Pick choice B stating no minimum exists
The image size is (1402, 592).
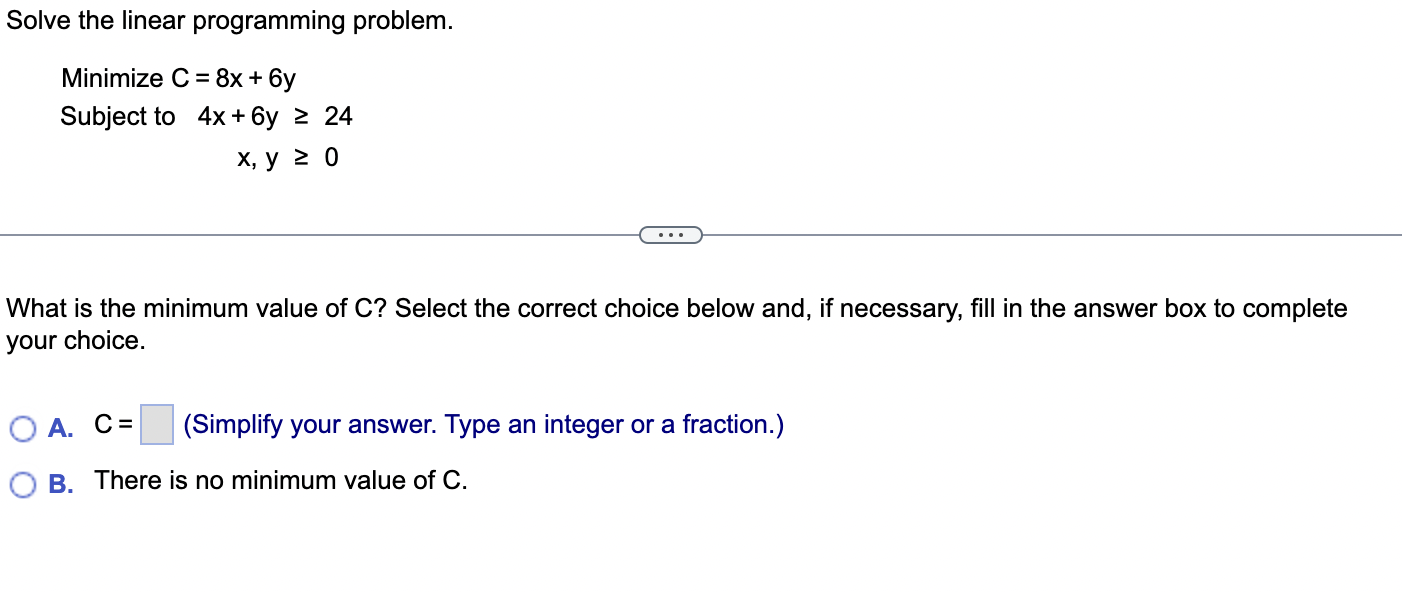22,482
